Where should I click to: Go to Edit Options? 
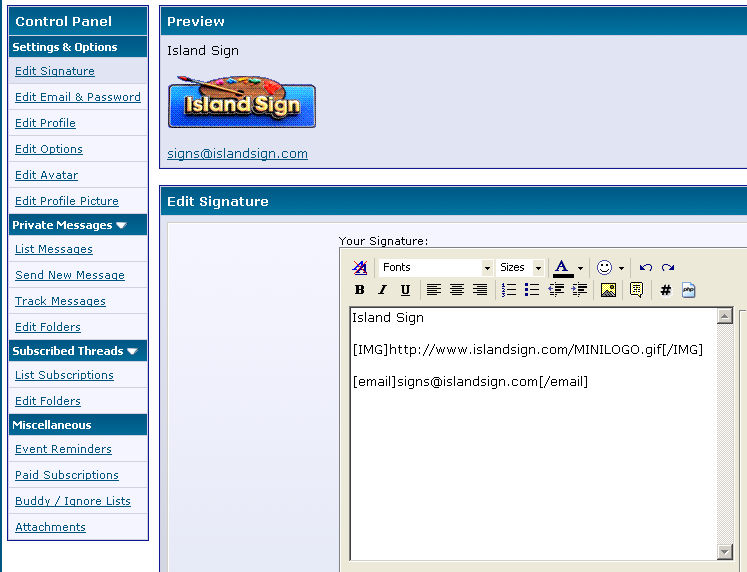[49, 149]
